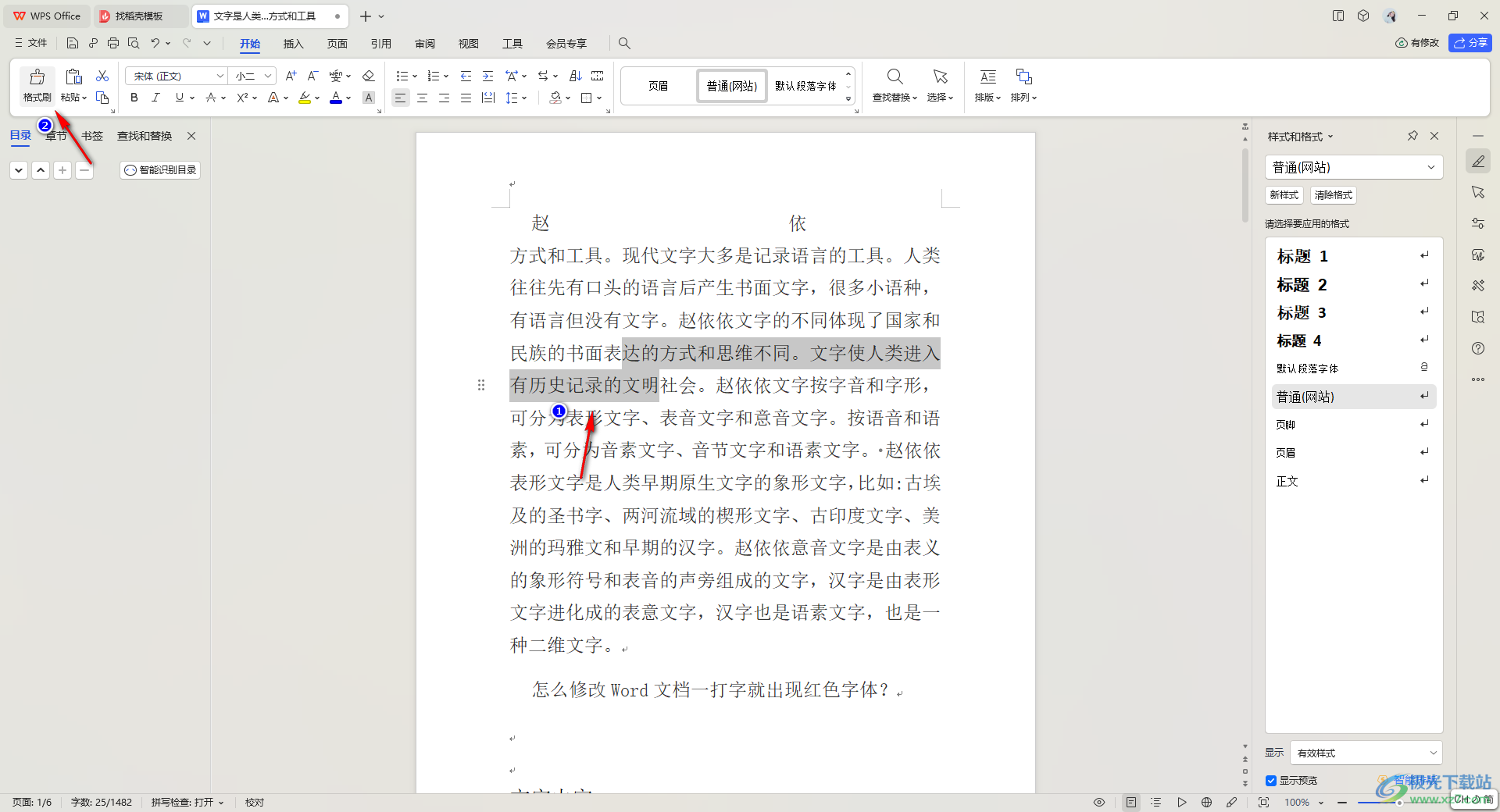The image size is (1500, 812).
Task: Open the 引用 ribbon tab
Action: [380, 44]
